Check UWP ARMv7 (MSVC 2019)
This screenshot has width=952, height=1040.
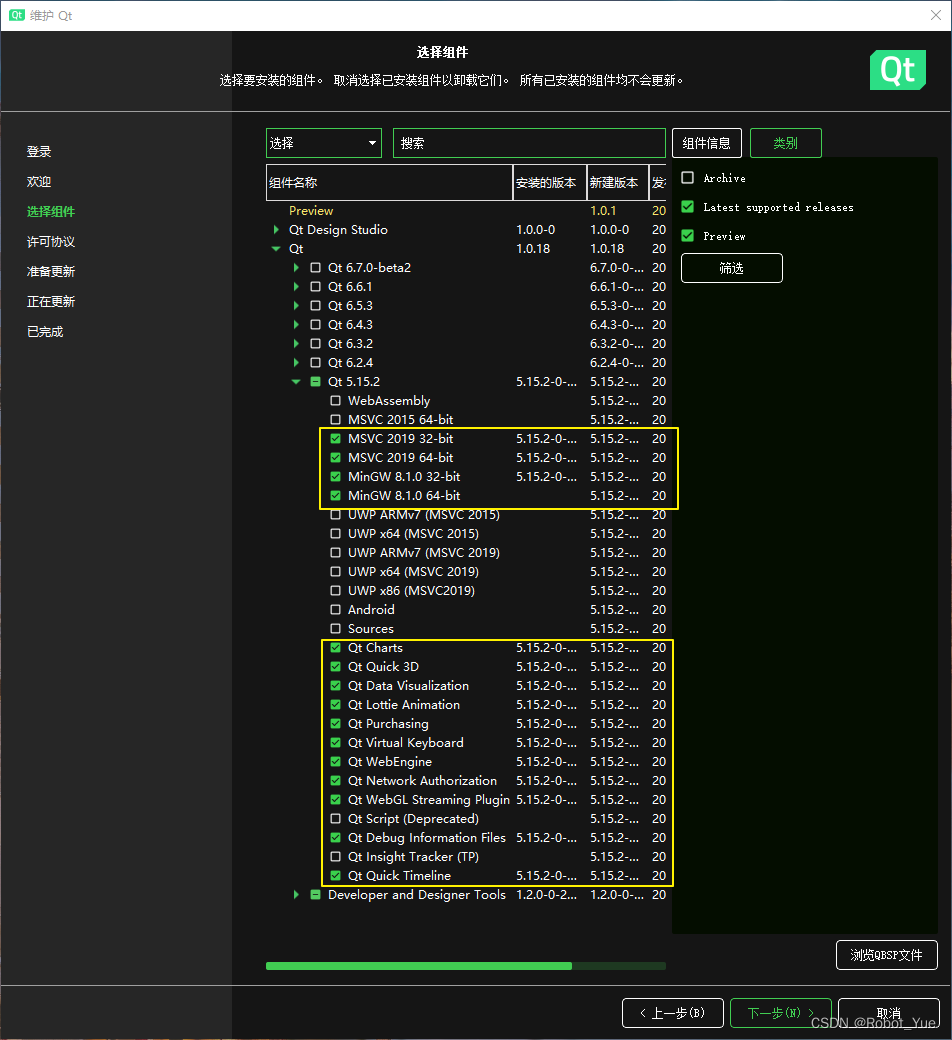tap(336, 552)
